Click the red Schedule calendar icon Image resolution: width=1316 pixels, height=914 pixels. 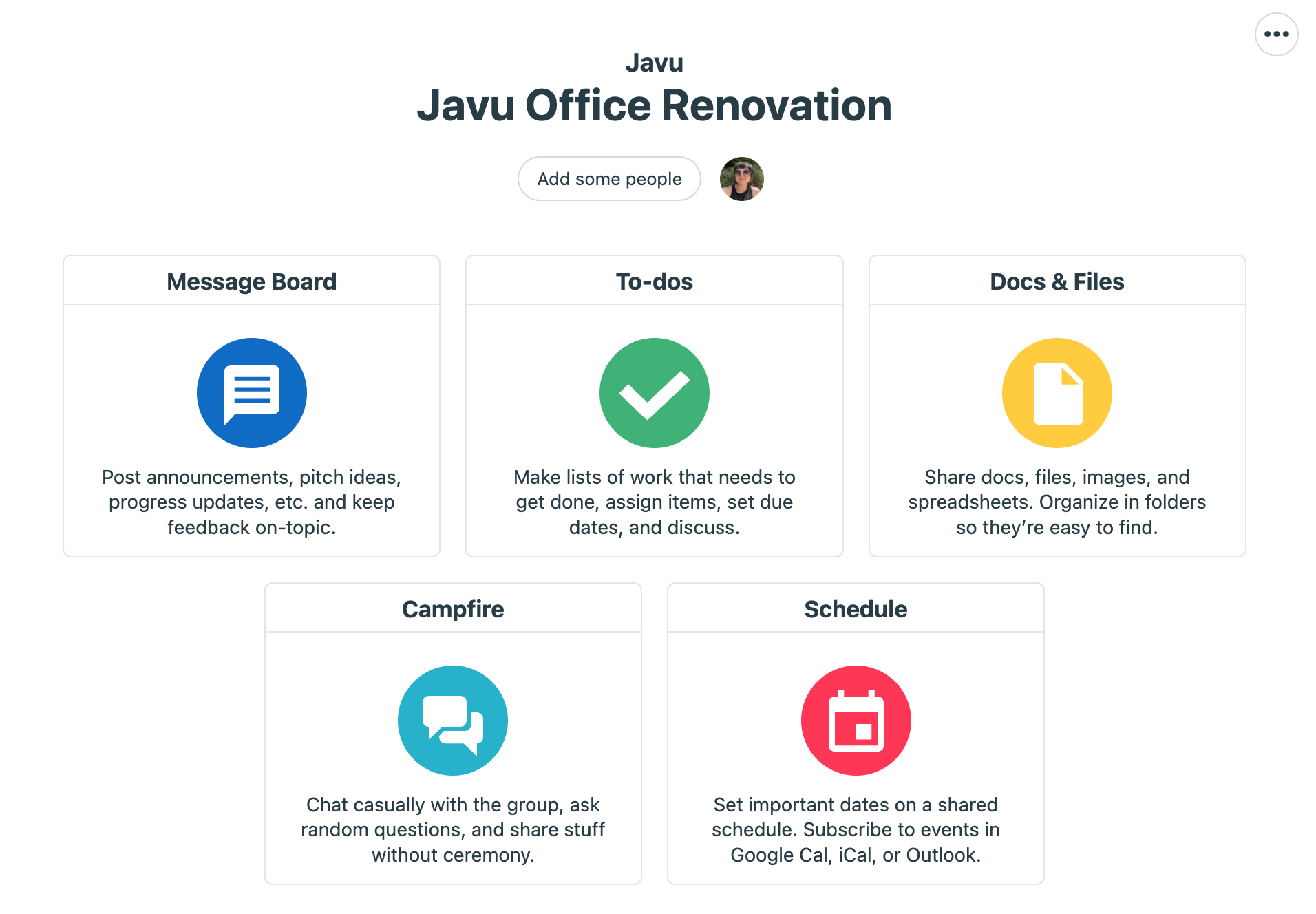[x=856, y=720]
